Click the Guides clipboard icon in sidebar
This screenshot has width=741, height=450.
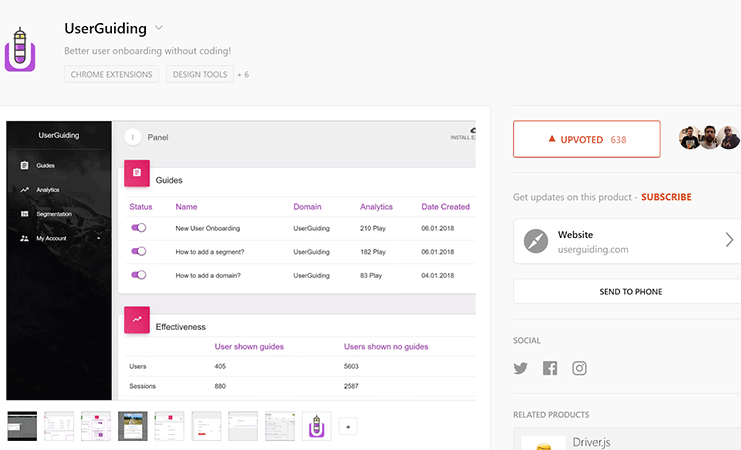pos(25,165)
